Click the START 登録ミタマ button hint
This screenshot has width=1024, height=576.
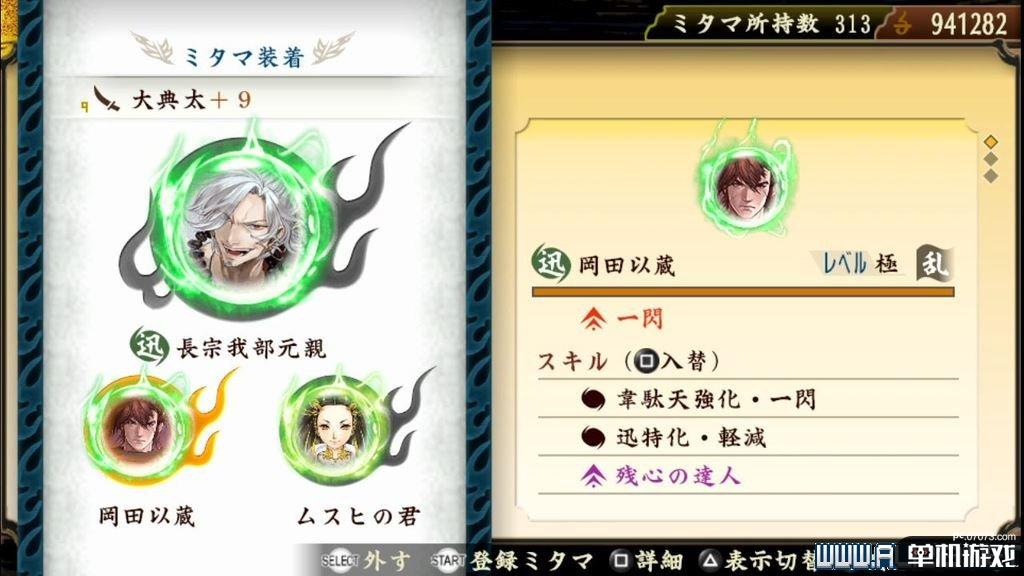(x=511, y=560)
